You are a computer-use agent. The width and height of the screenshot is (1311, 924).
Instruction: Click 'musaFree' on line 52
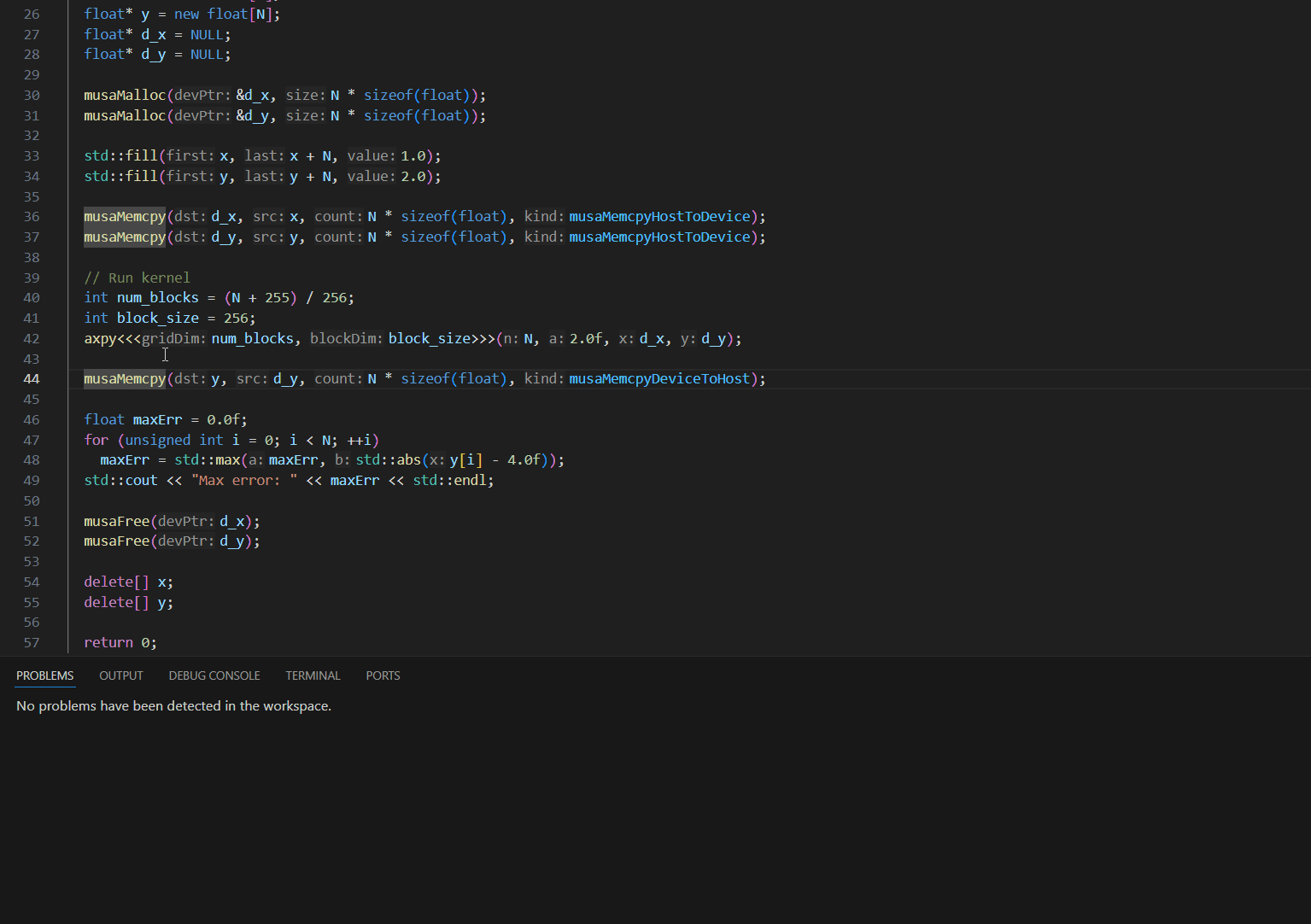click(117, 541)
